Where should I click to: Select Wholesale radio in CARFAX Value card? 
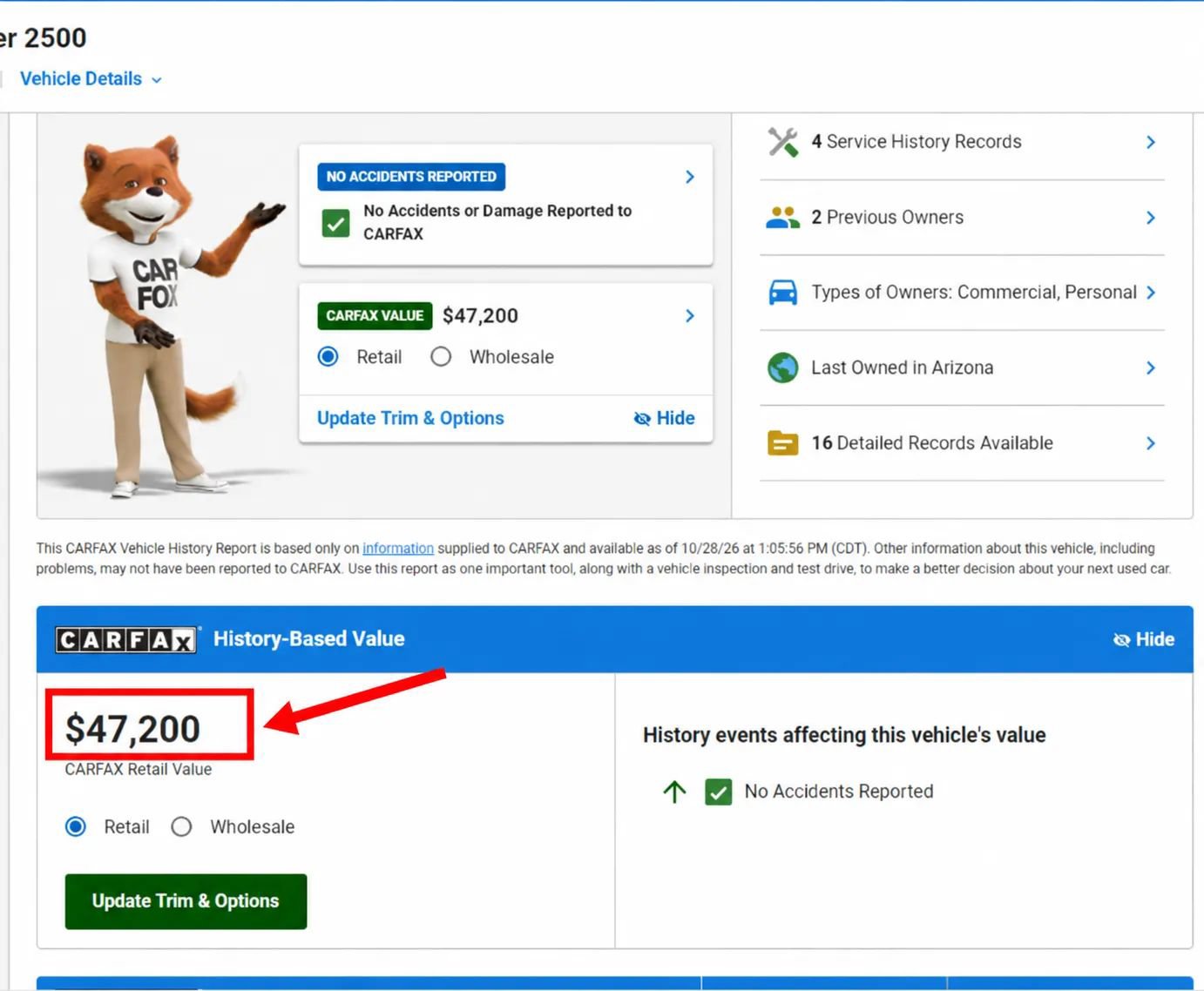[441, 357]
